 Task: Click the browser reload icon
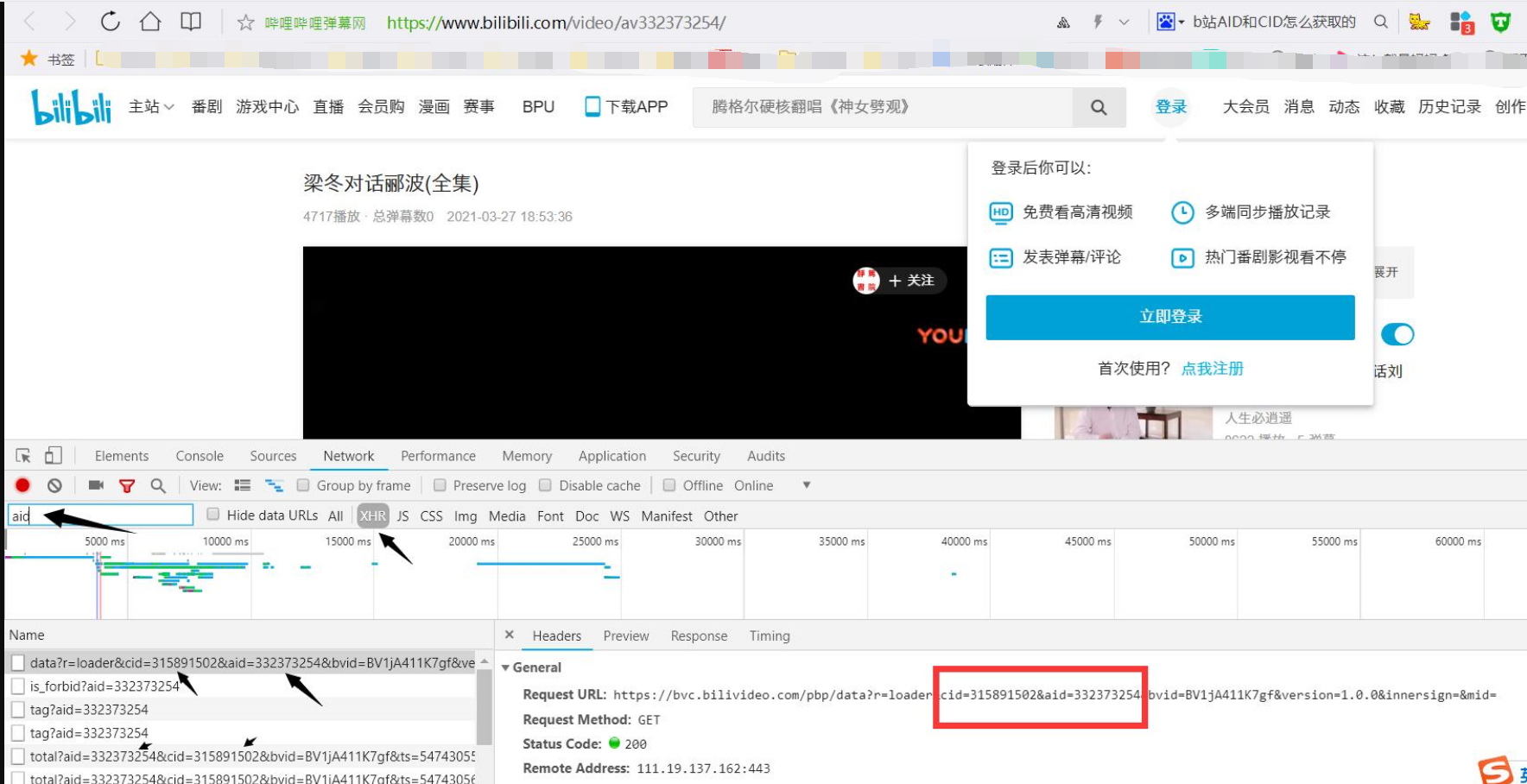(110, 22)
